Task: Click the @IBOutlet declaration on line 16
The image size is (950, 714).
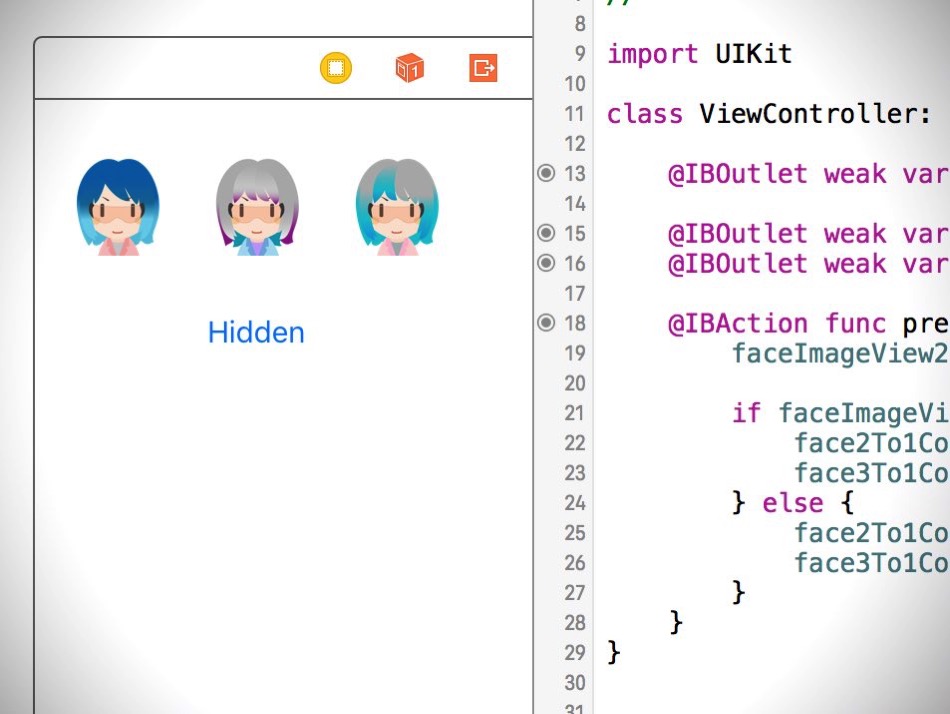Action: 809,264
